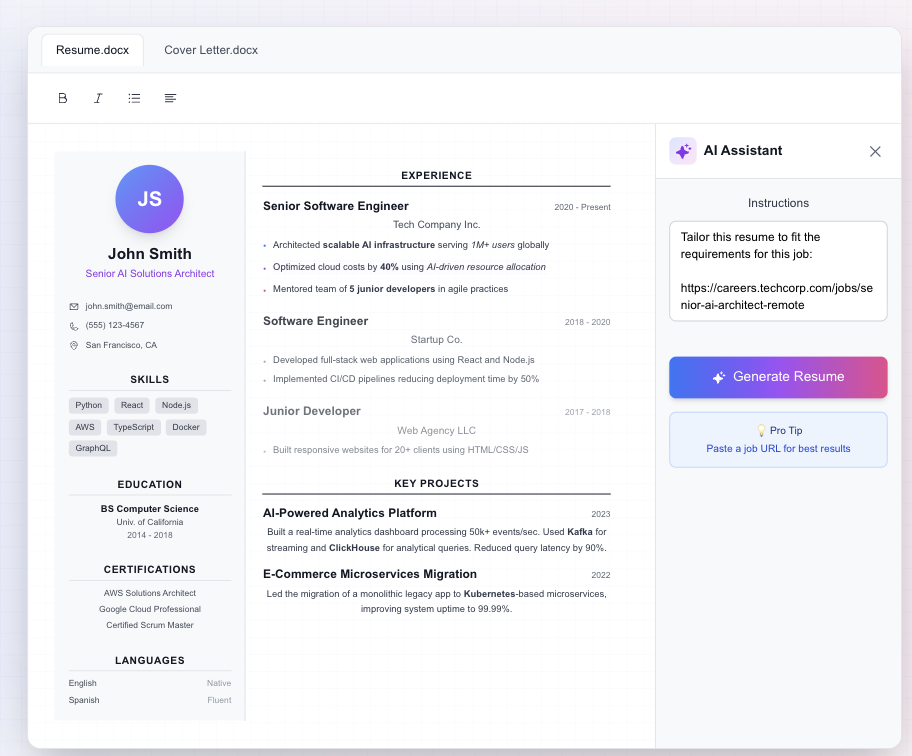This screenshot has width=912, height=756.
Task: Click the location pin icon
Action: click(x=74, y=345)
